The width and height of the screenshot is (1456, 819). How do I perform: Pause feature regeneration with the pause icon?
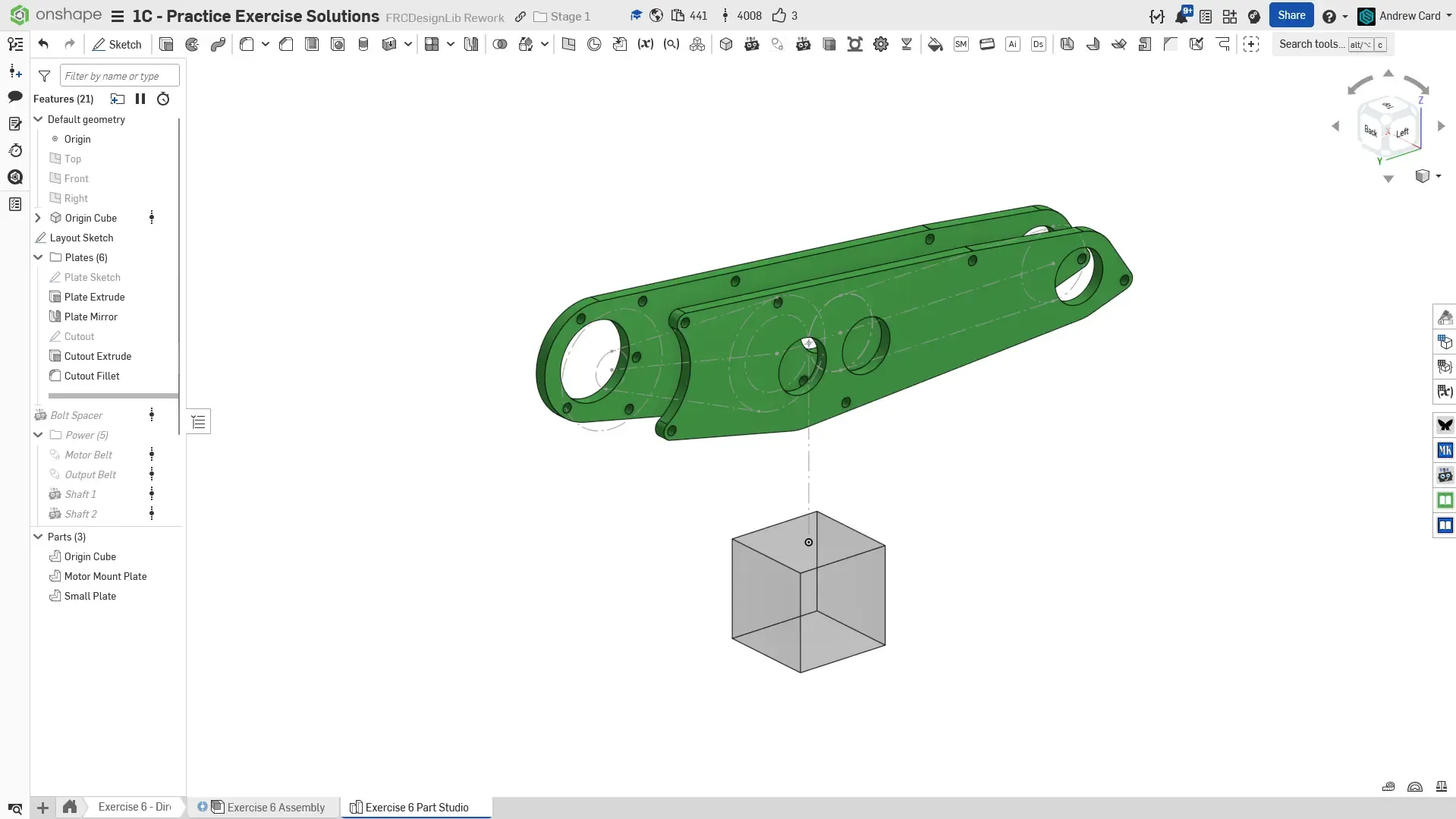[x=140, y=99]
